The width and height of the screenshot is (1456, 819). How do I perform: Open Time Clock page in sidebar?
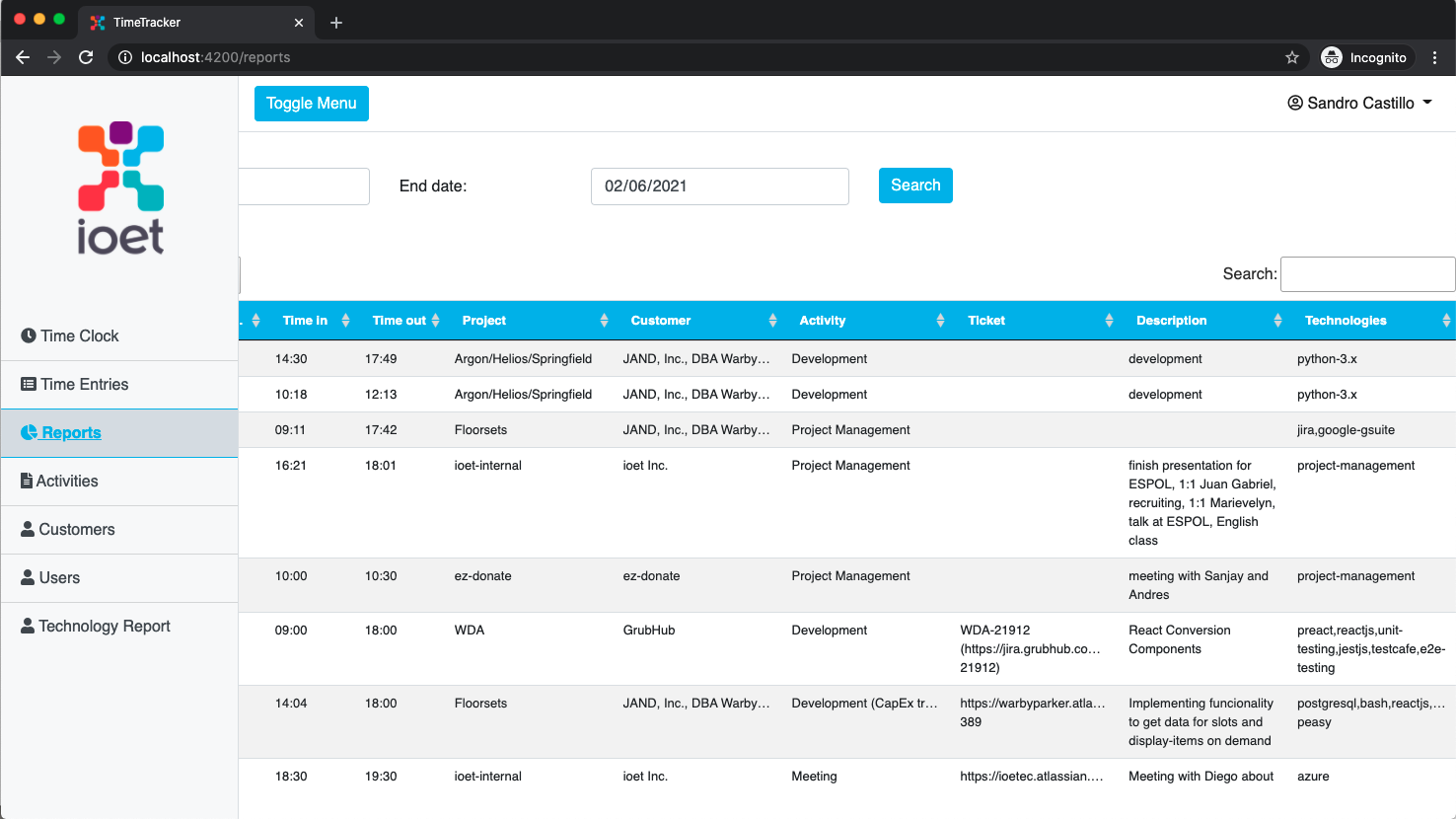click(x=119, y=335)
